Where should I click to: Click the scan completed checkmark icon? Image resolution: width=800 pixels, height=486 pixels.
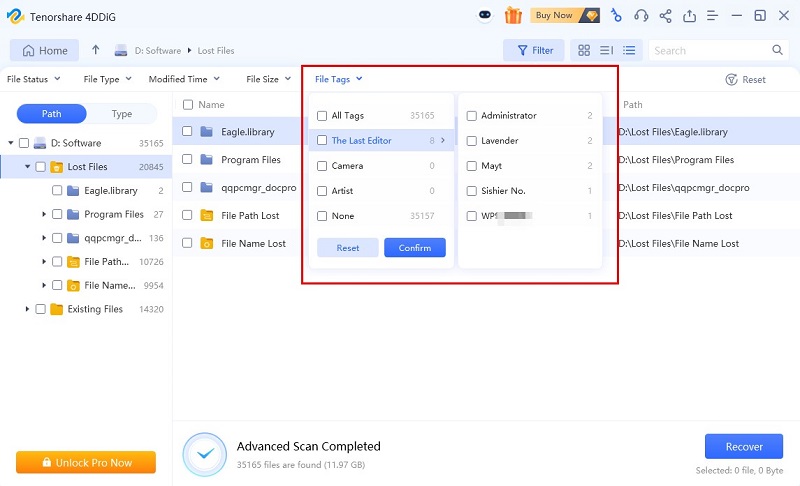click(x=205, y=454)
